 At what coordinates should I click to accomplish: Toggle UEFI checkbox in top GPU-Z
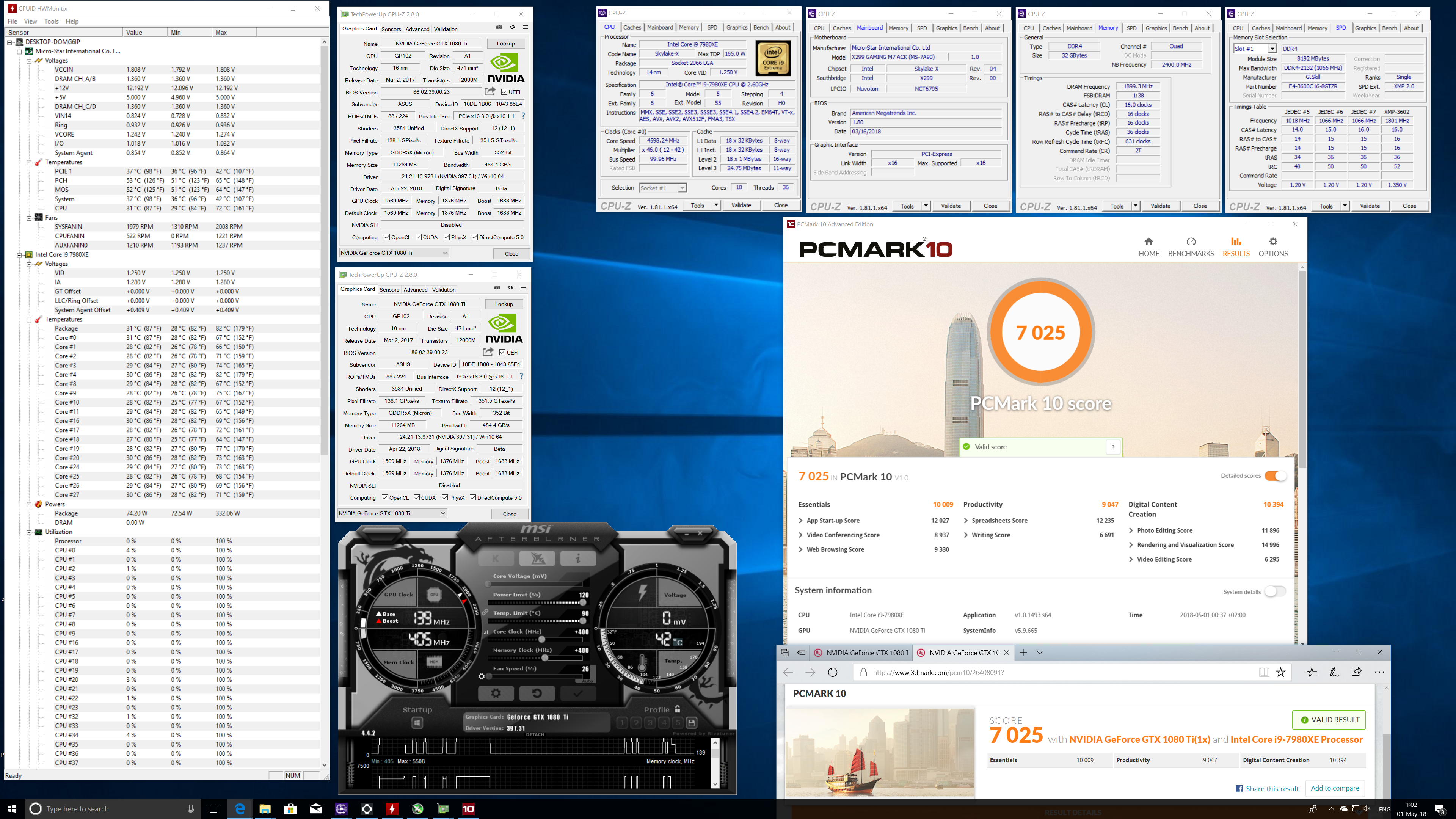[x=504, y=92]
